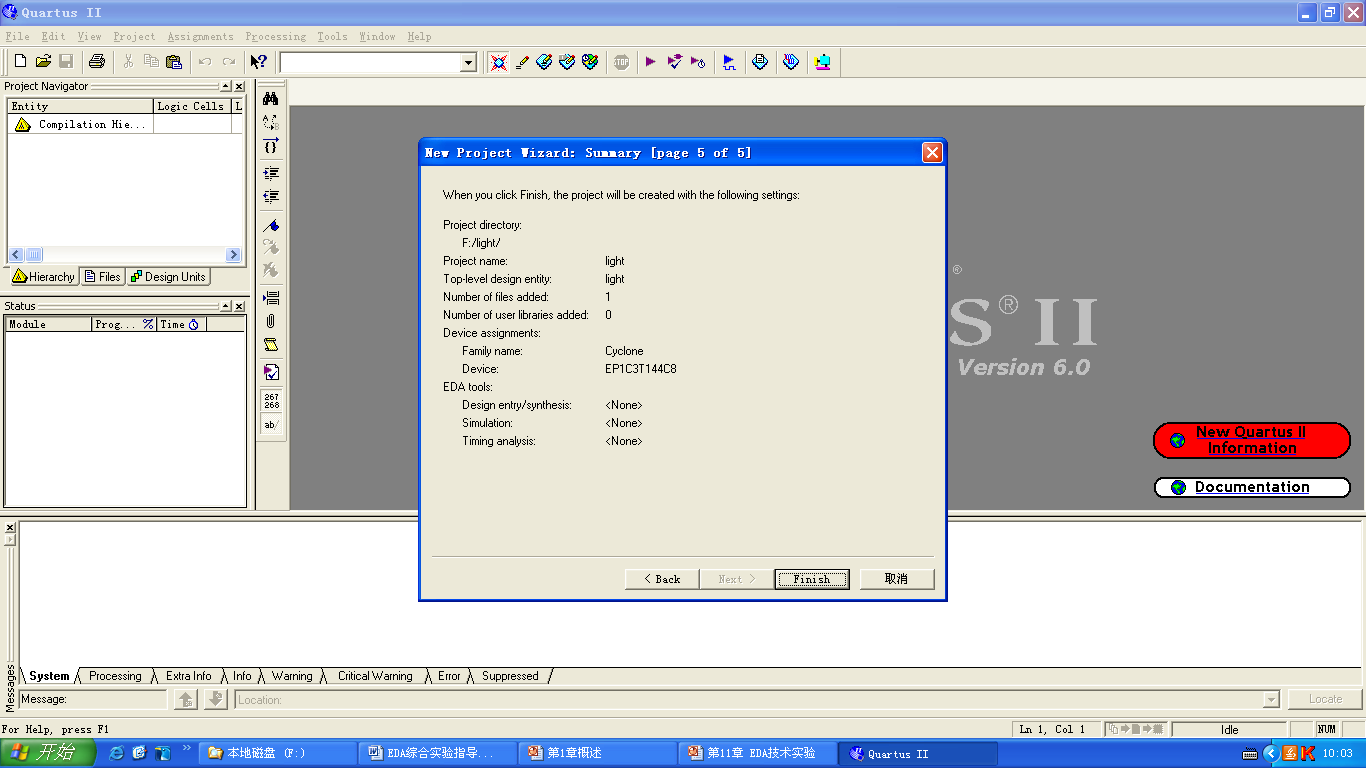Click the Analyze Current File checkmark icon
1366x768 pixels.
point(271,372)
